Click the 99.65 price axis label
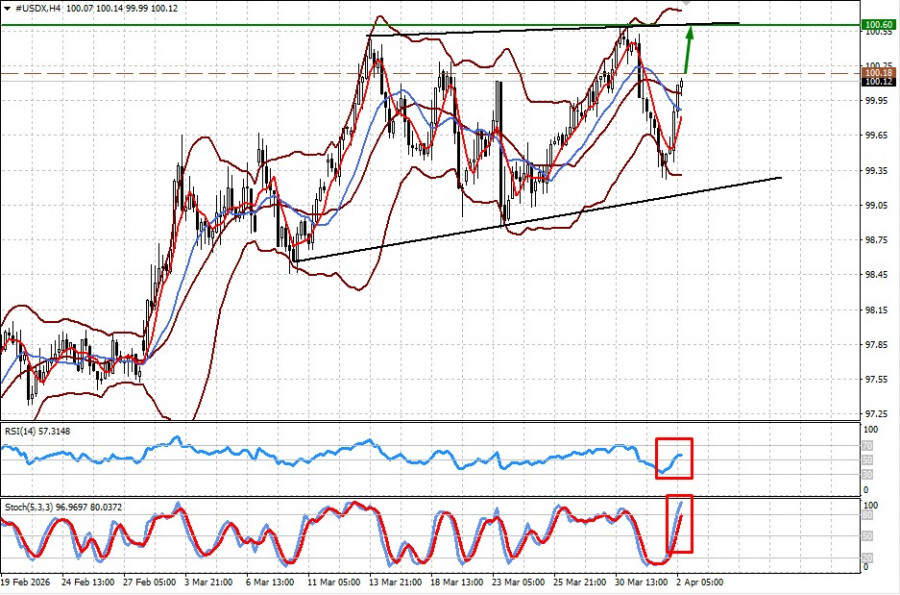The image size is (900, 595). pos(877,135)
